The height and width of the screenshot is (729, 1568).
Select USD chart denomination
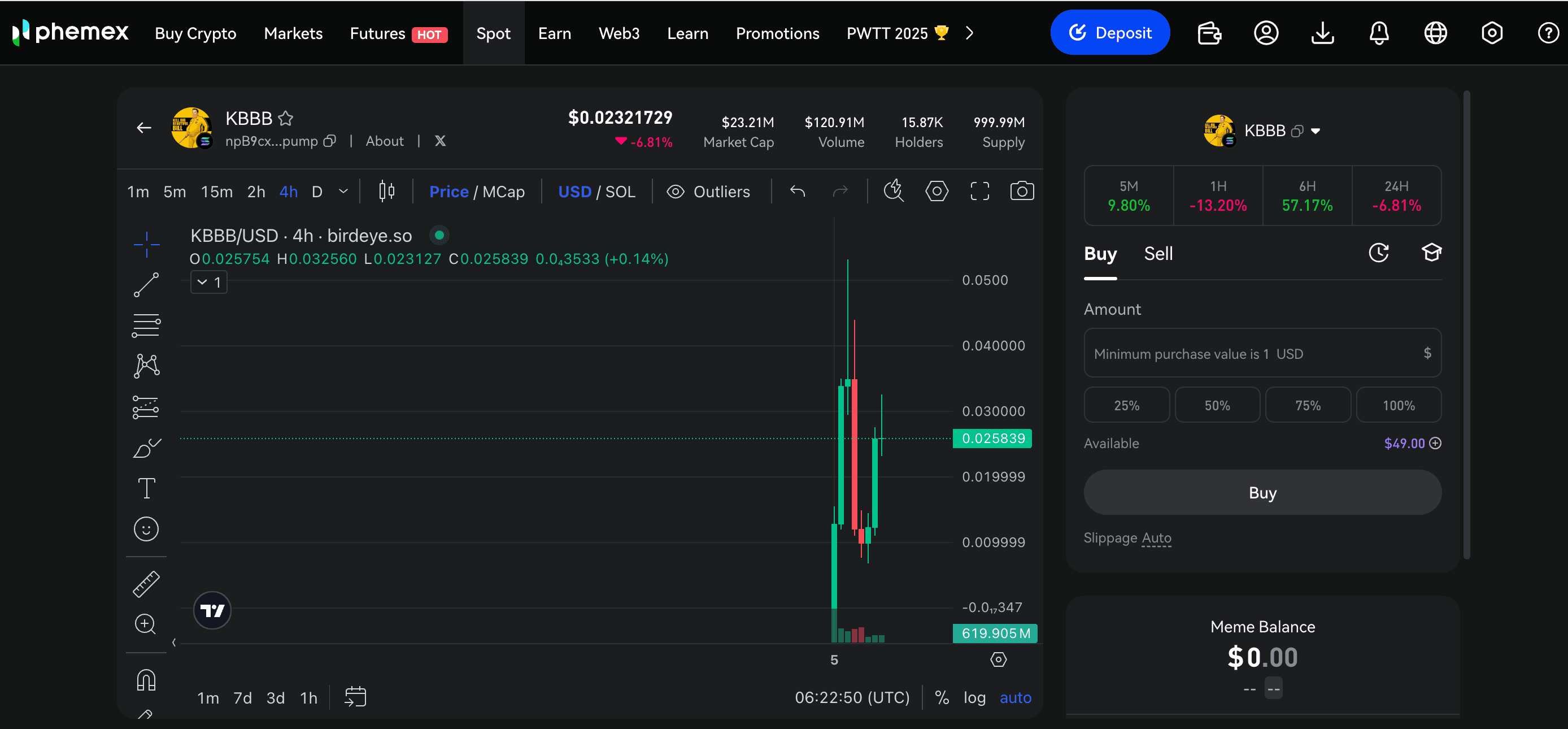pos(574,192)
